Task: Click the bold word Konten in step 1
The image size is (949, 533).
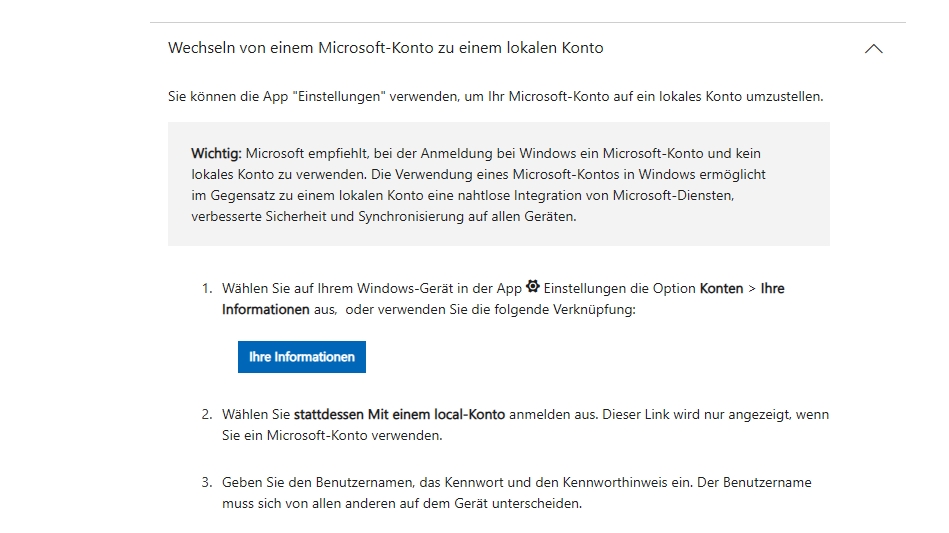Action: pos(721,288)
